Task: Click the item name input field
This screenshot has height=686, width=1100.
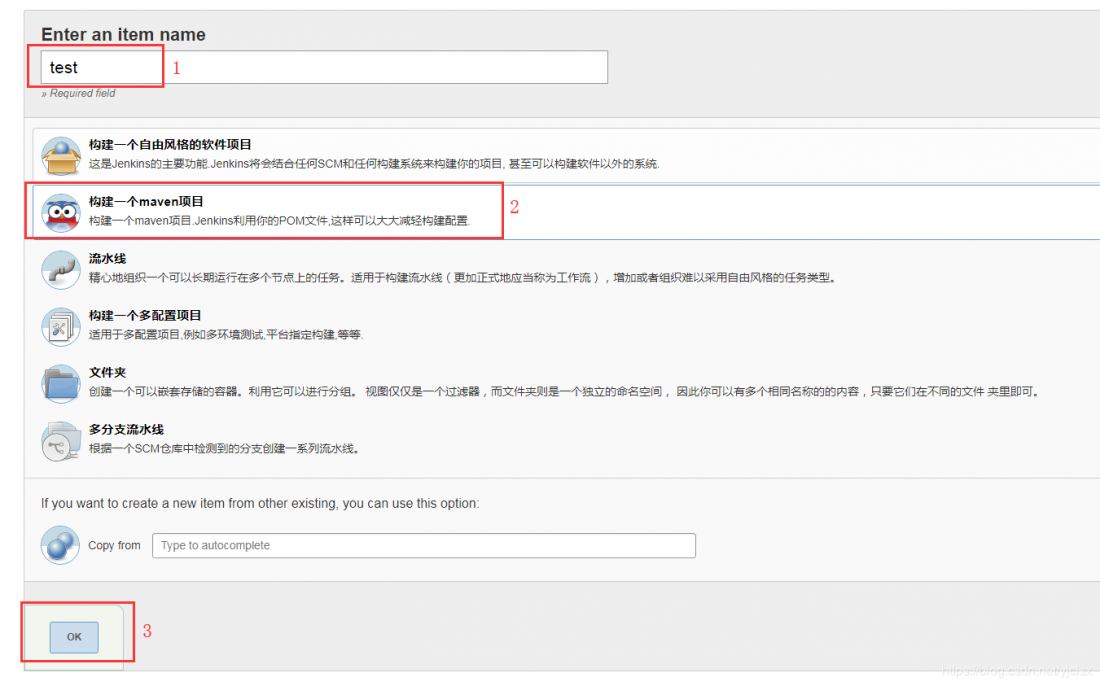Action: [x=324, y=67]
